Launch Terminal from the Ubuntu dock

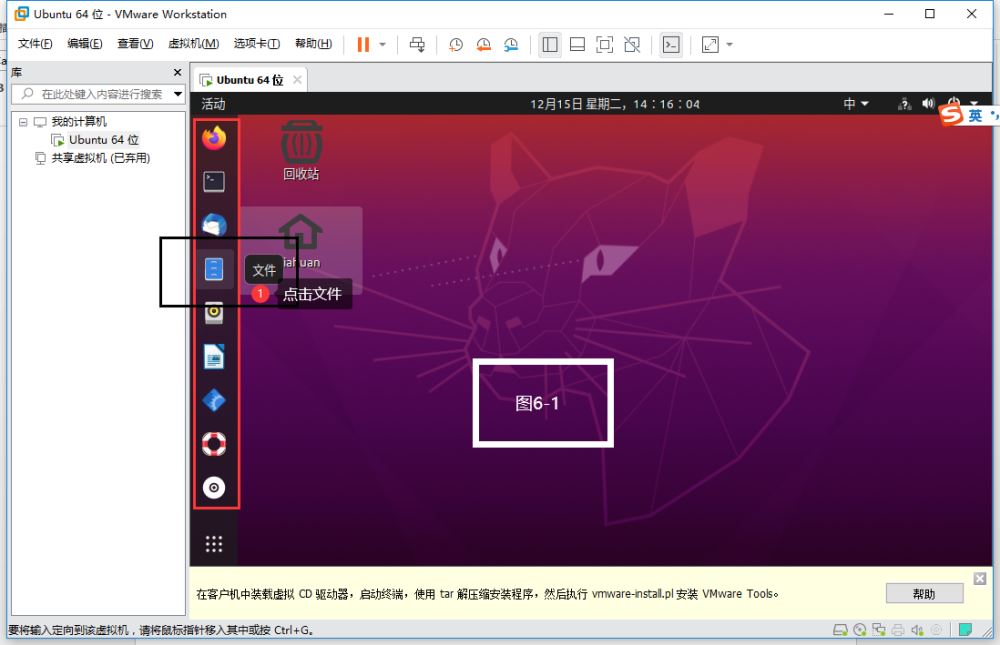[x=214, y=182]
